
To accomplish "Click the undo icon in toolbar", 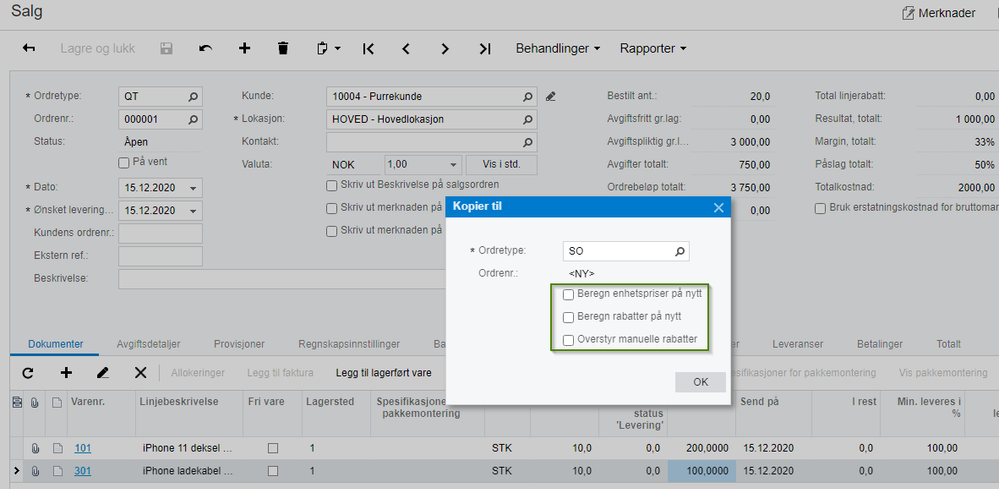I will pos(205,48).
